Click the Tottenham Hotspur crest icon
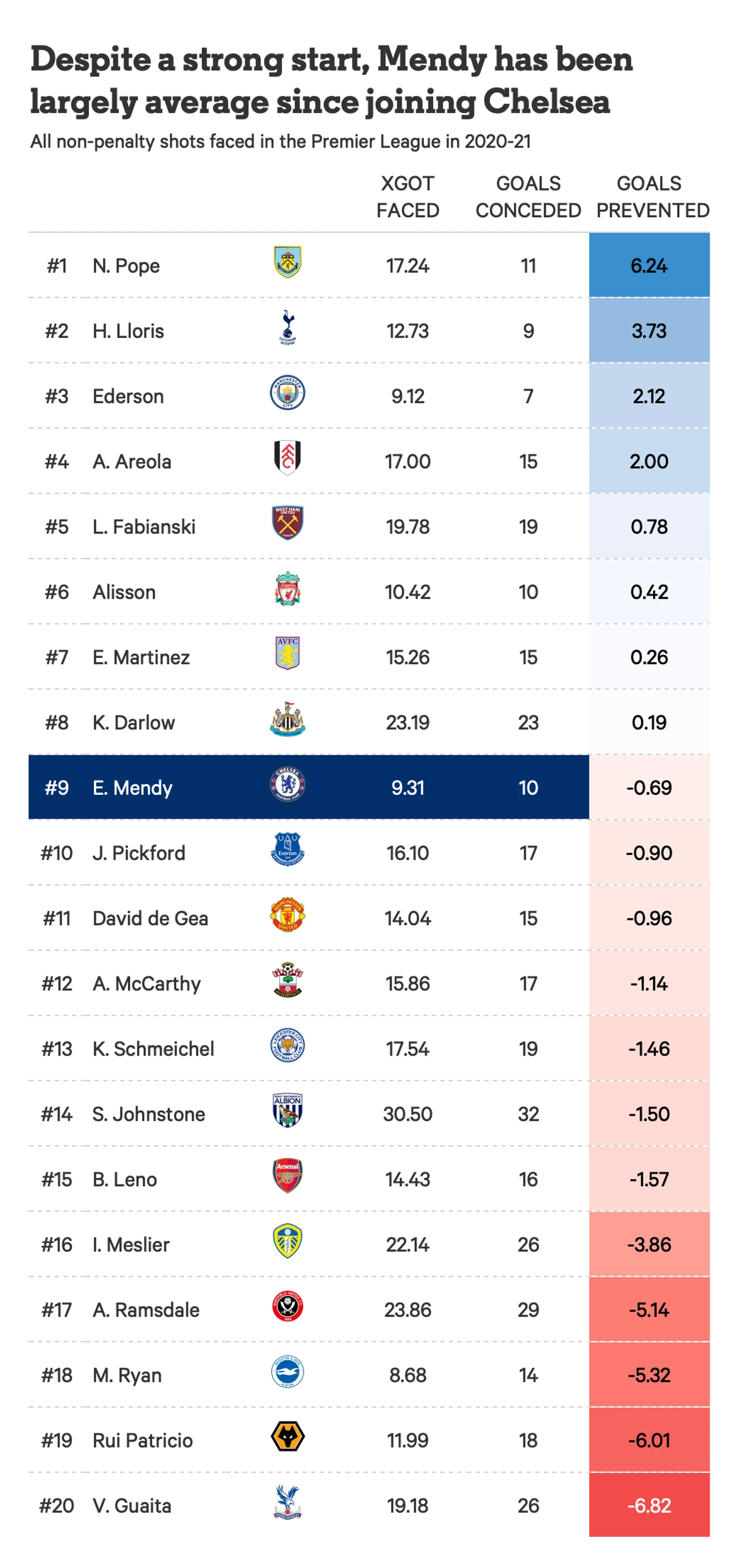Viewport: 738px width, 1568px height. click(288, 327)
